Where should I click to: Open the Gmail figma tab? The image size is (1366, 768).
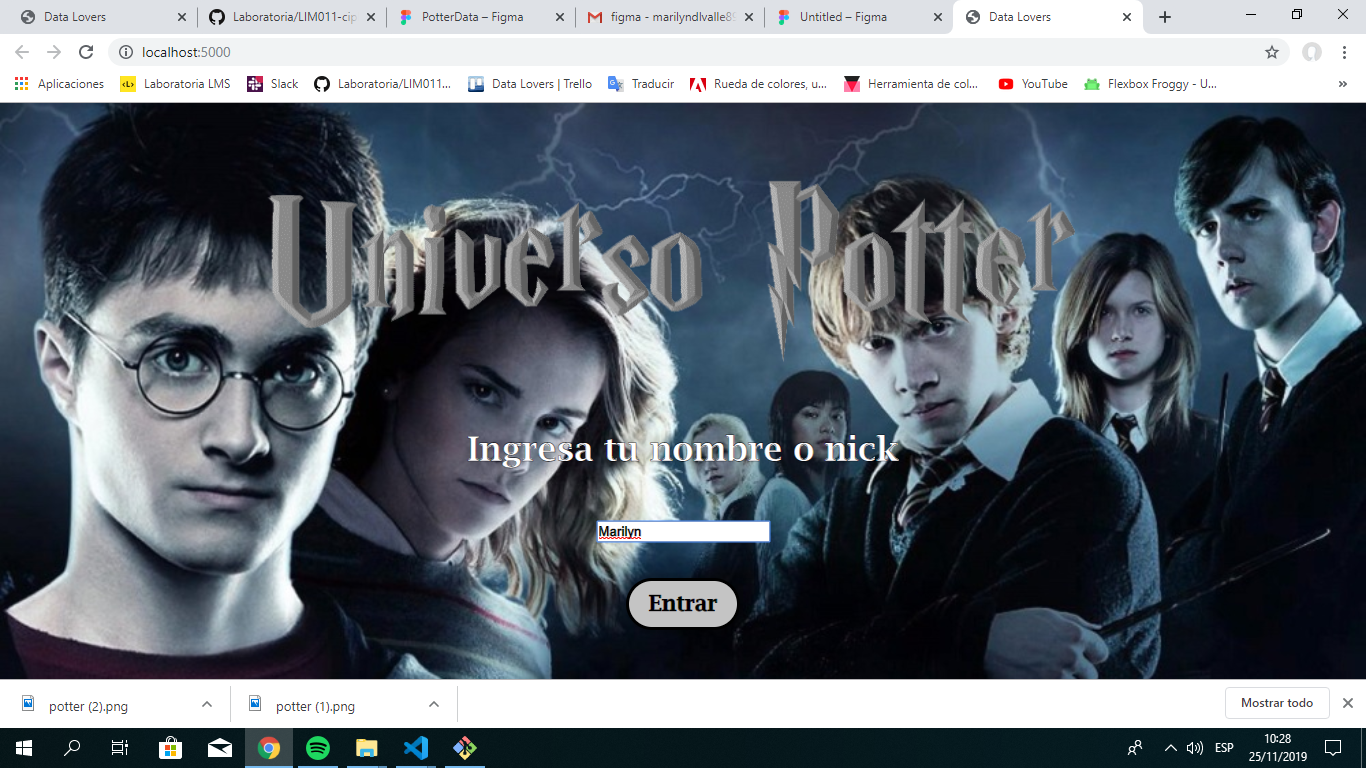(x=668, y=17)
